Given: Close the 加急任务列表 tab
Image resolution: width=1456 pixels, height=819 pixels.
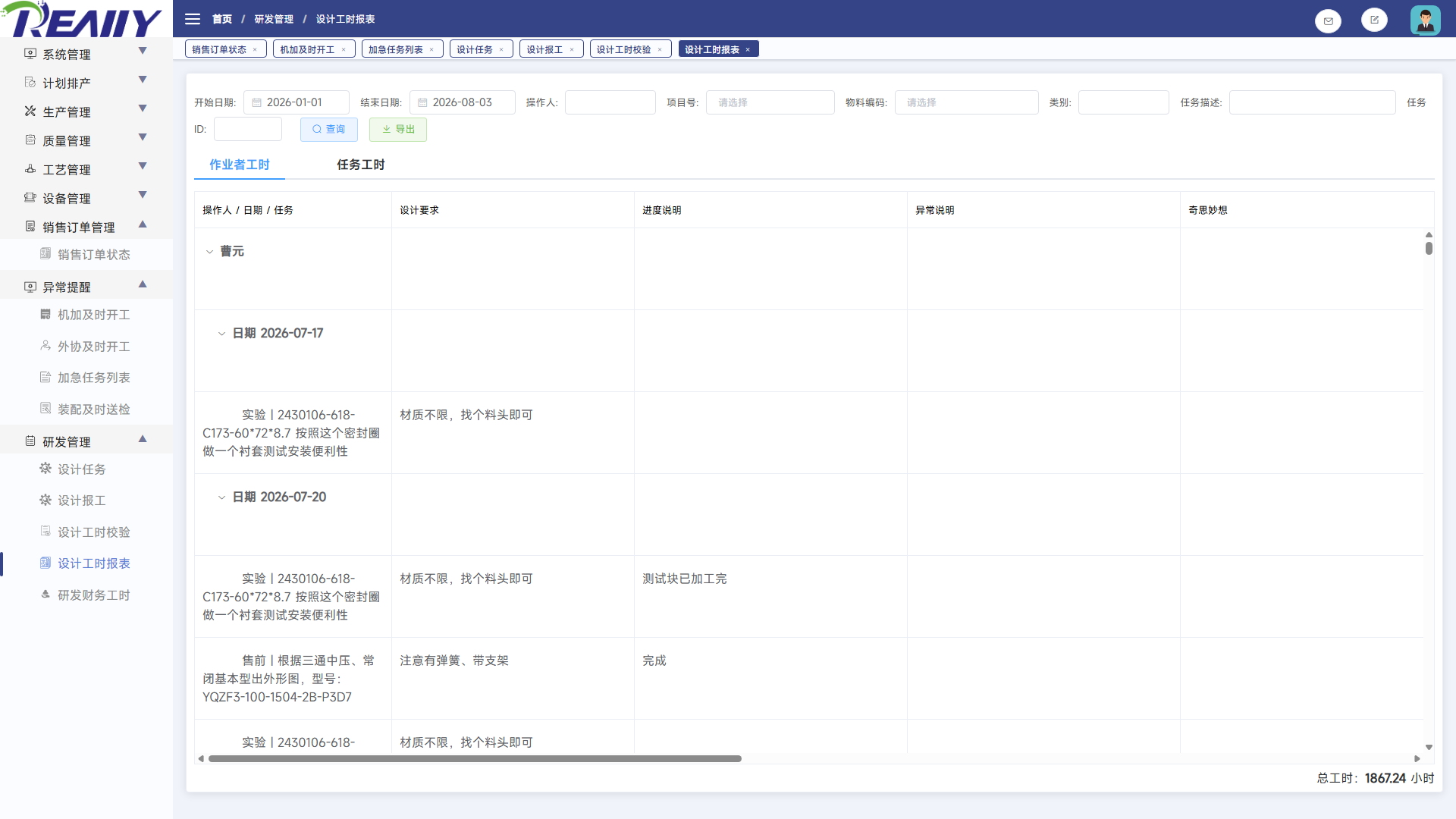Looking at the screenshot, I should point(431,50).
